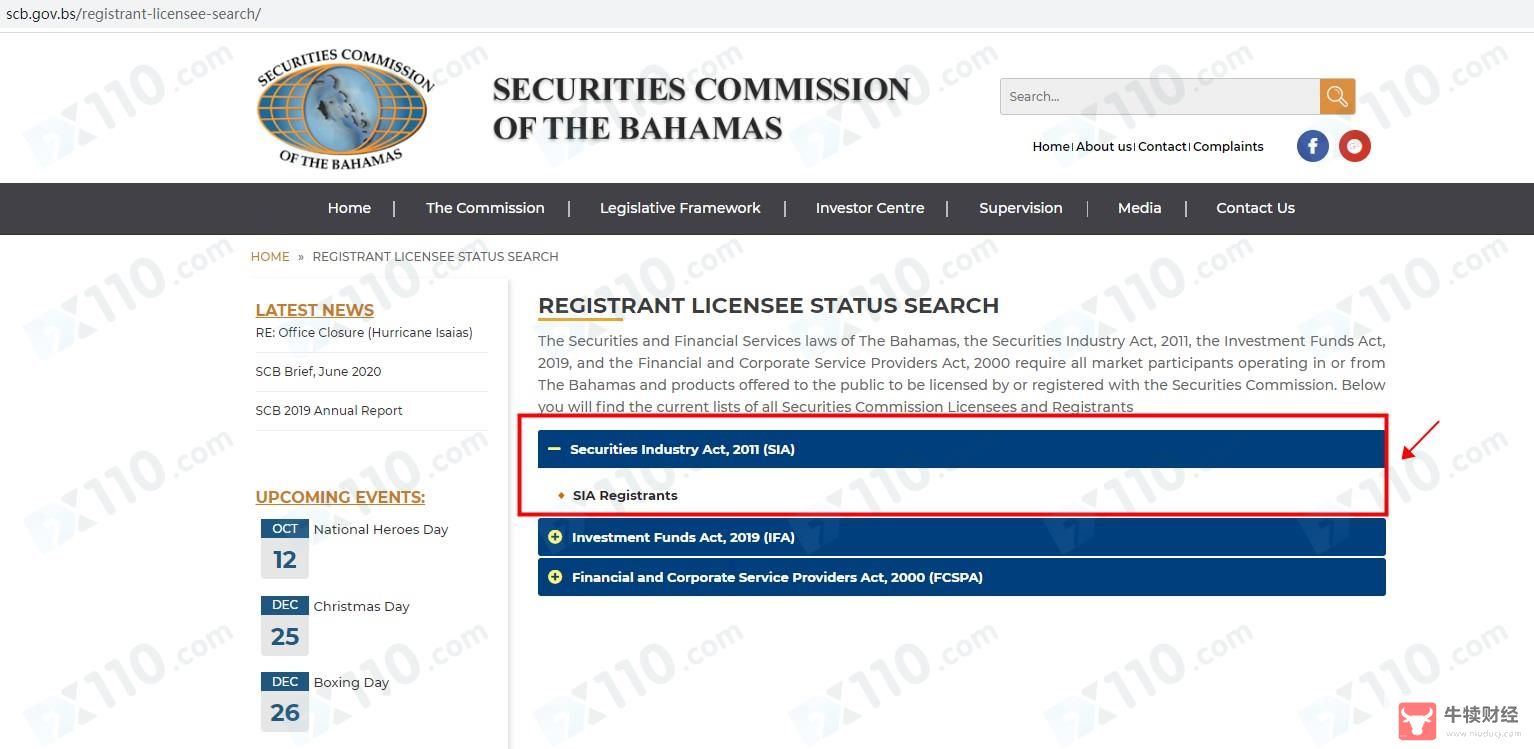Image resolution: width=1534 pixels, height=749 pixels.
Task: Collapse the Securities Industry Act, 2011 section
Action: coord(962,449)
